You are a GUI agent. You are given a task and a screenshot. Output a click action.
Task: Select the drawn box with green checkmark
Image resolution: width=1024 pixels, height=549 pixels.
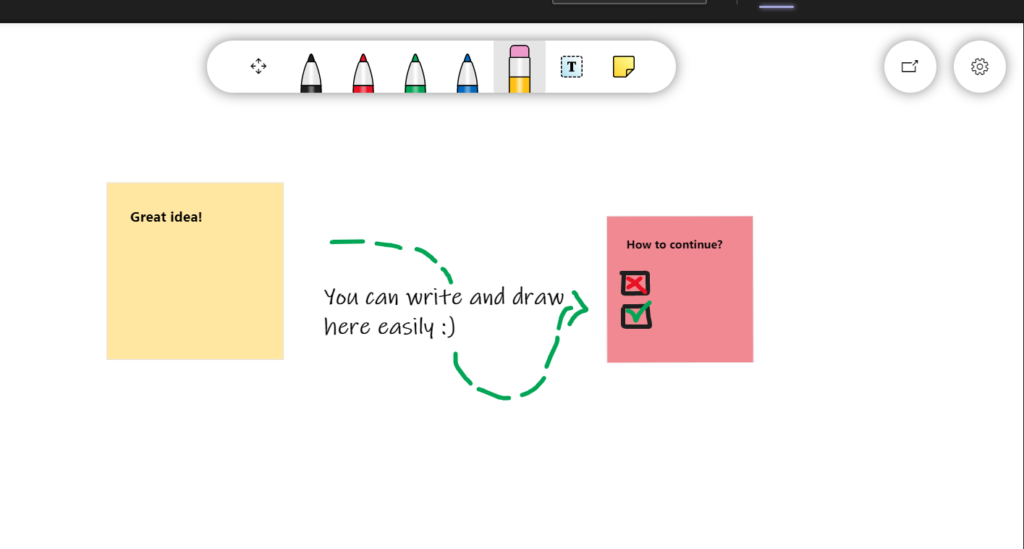click(x=637, y=315)
